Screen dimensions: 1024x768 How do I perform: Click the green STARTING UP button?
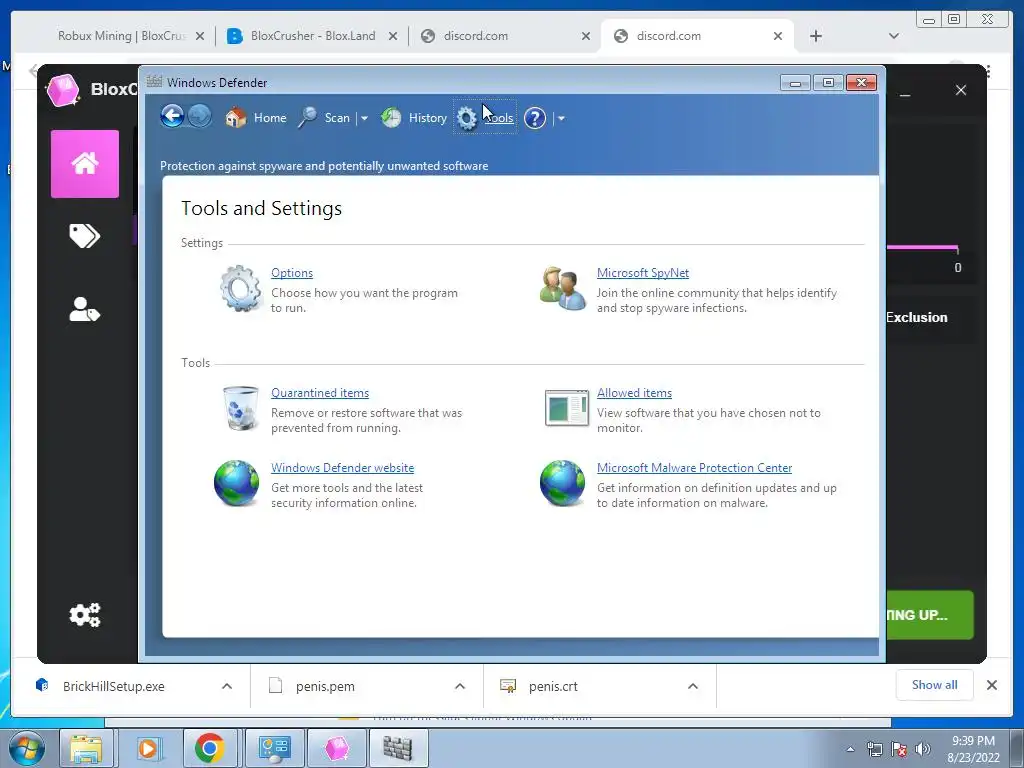coord(930,615)
